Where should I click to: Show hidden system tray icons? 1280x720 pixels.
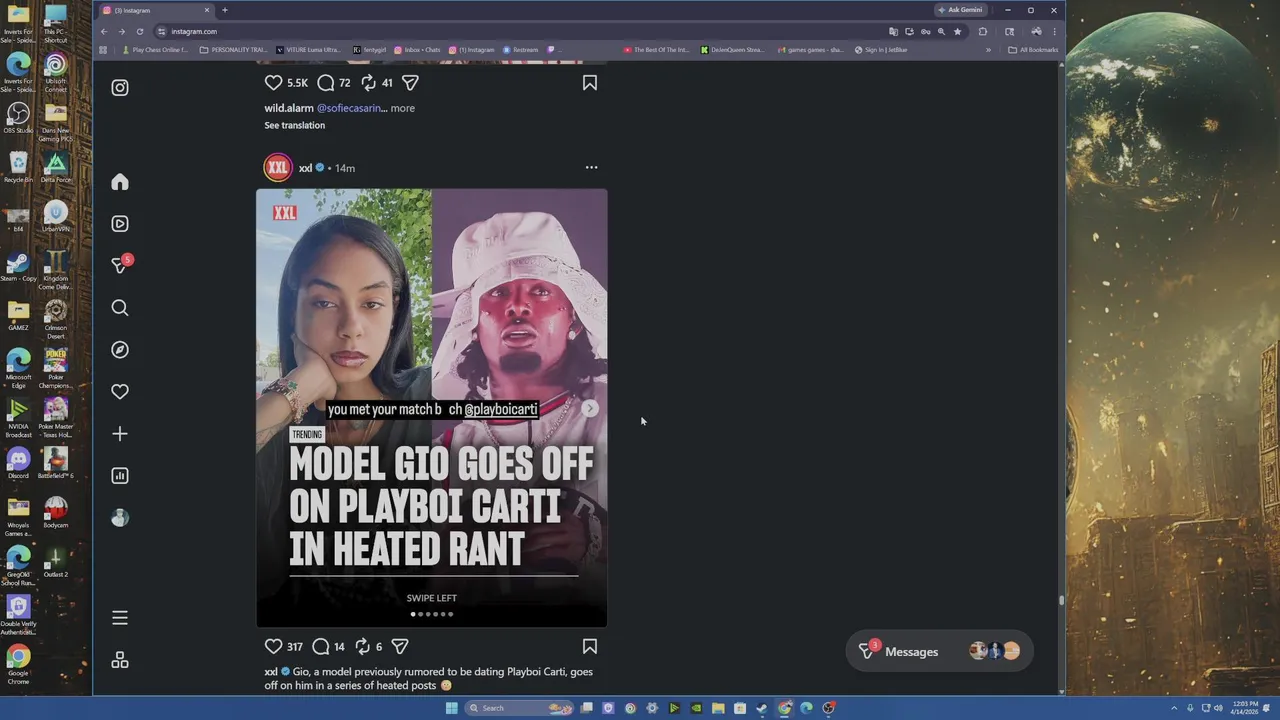1174,708
